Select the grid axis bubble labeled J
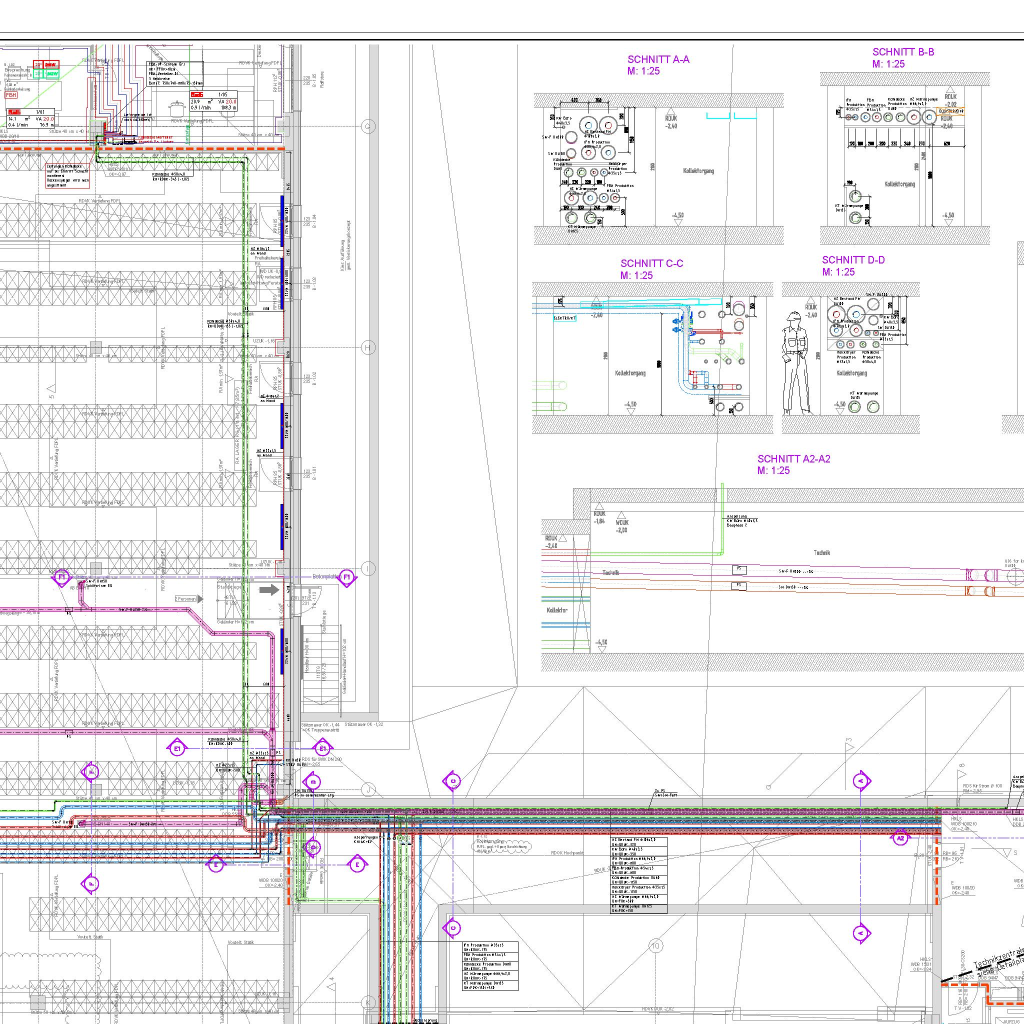 (x=367, y=789)
